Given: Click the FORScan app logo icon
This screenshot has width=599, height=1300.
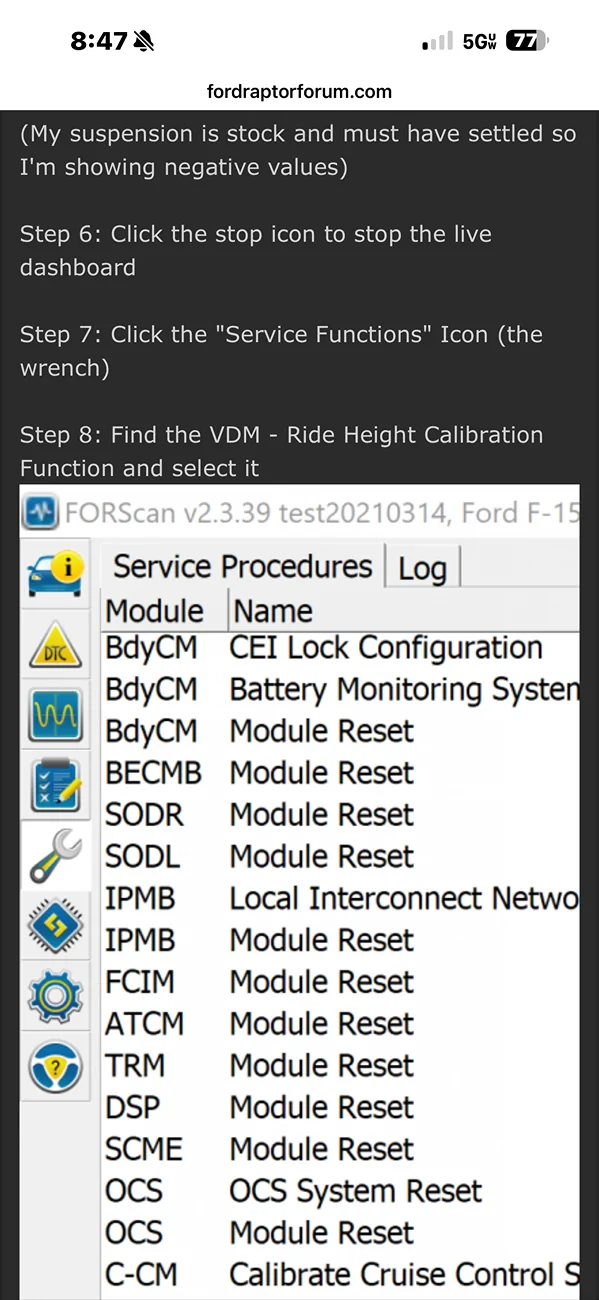Looking at the screenshot, I should point(41,514).
